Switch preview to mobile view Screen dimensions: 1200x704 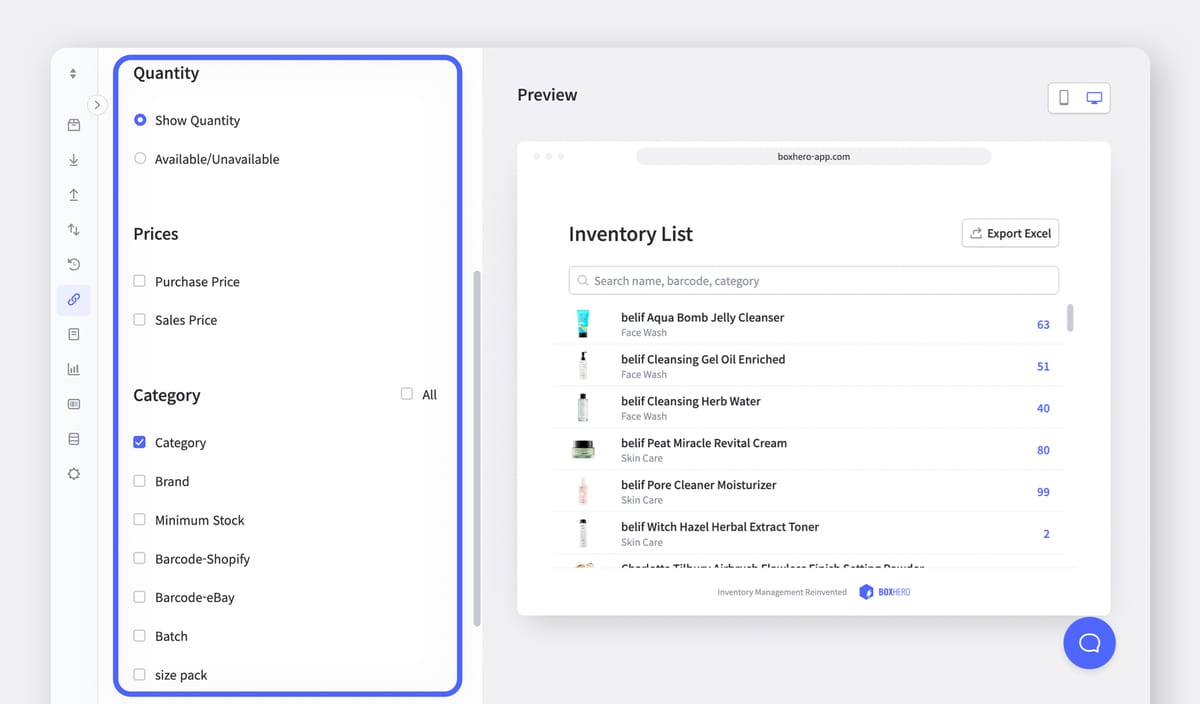pyautogui.click(x=1063, y=97)
